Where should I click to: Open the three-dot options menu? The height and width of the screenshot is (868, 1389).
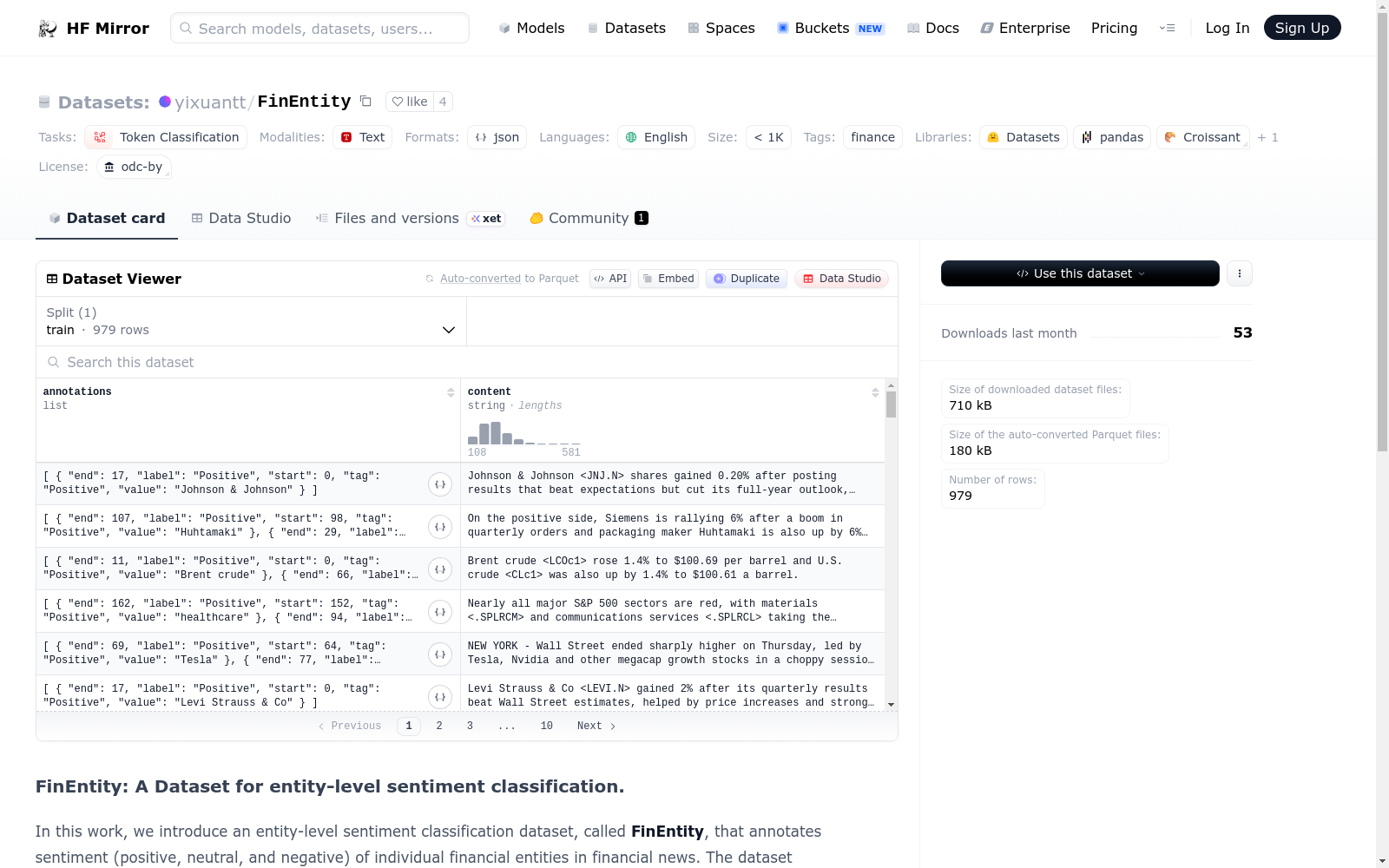[x=1240, y=273]
